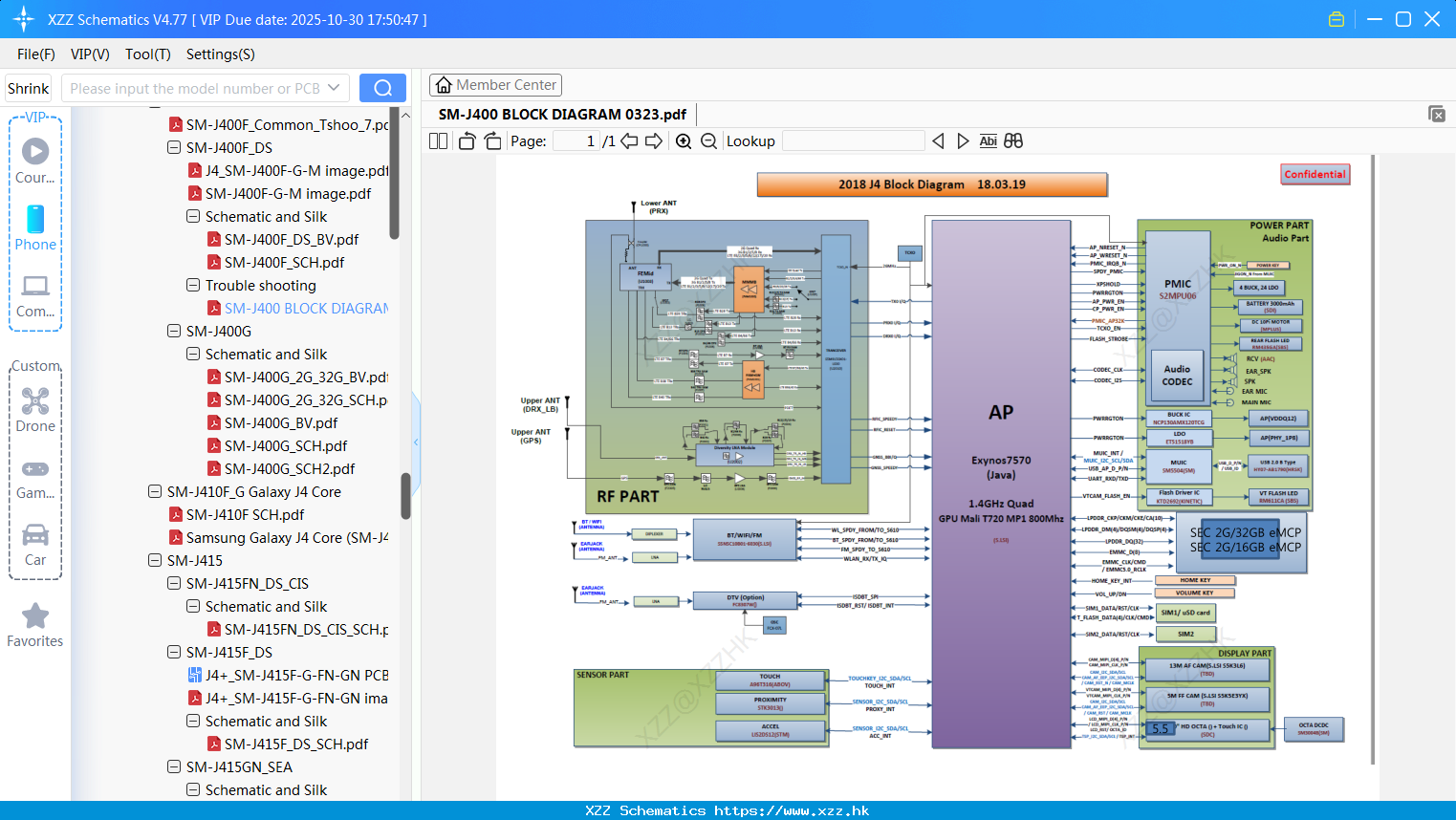1456x820 pixels.
Task: Select the Computer category icon
Action: (x=35, y=296)
